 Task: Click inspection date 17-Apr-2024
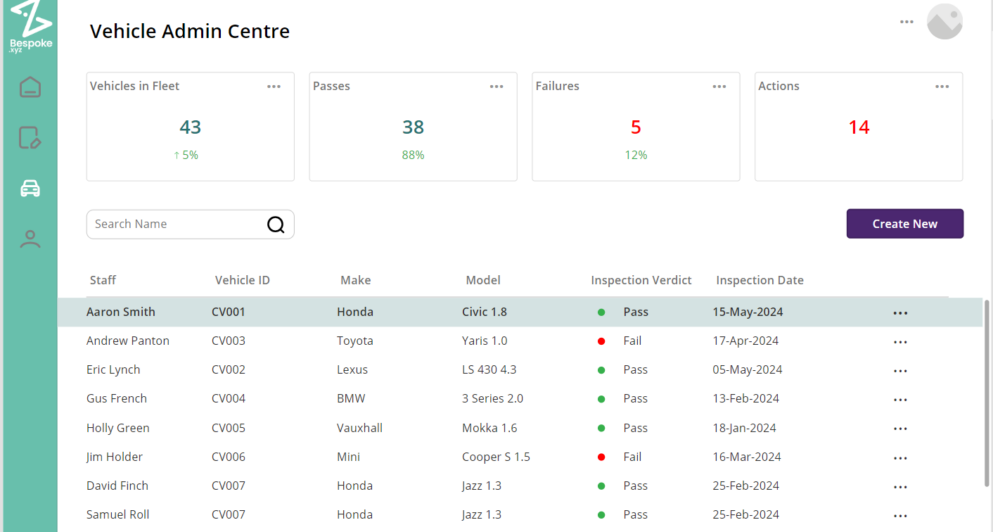pyautogui.click(x=745, y=341)
